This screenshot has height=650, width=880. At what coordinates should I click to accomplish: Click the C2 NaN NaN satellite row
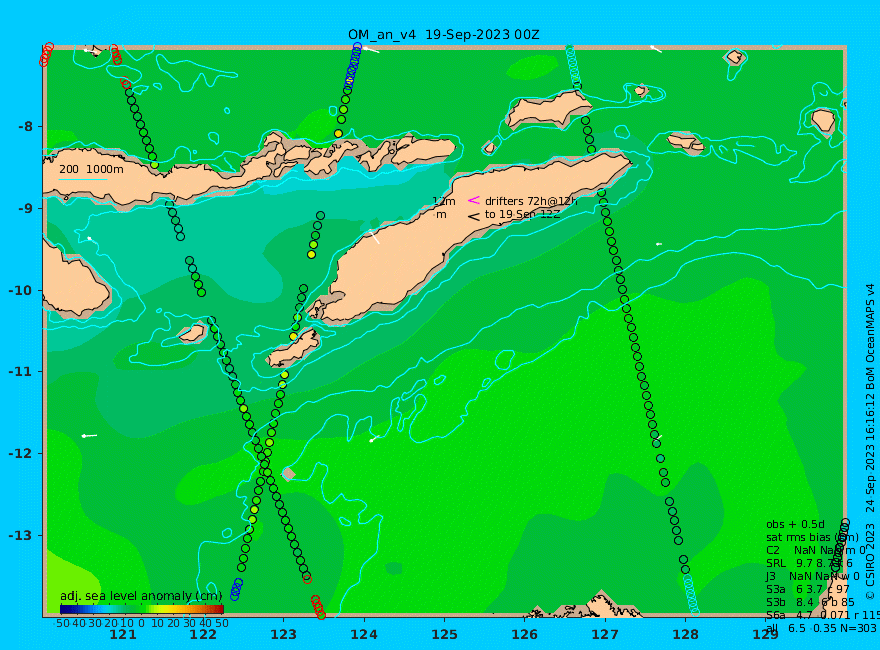(x=816, y=550)
